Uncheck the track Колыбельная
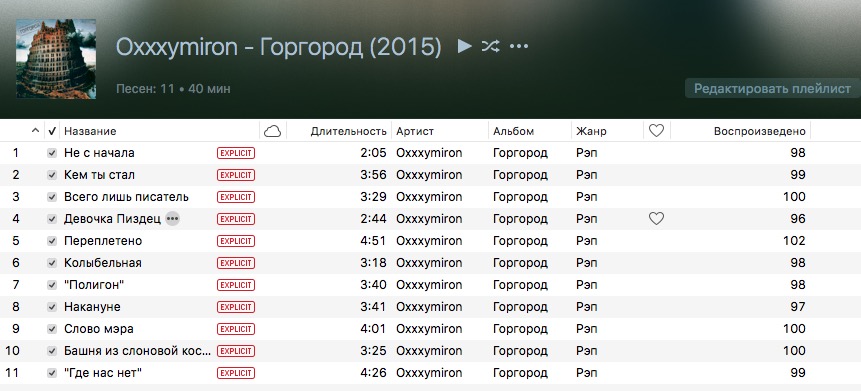This screenshot has height=391, width=861. point(52,263)
